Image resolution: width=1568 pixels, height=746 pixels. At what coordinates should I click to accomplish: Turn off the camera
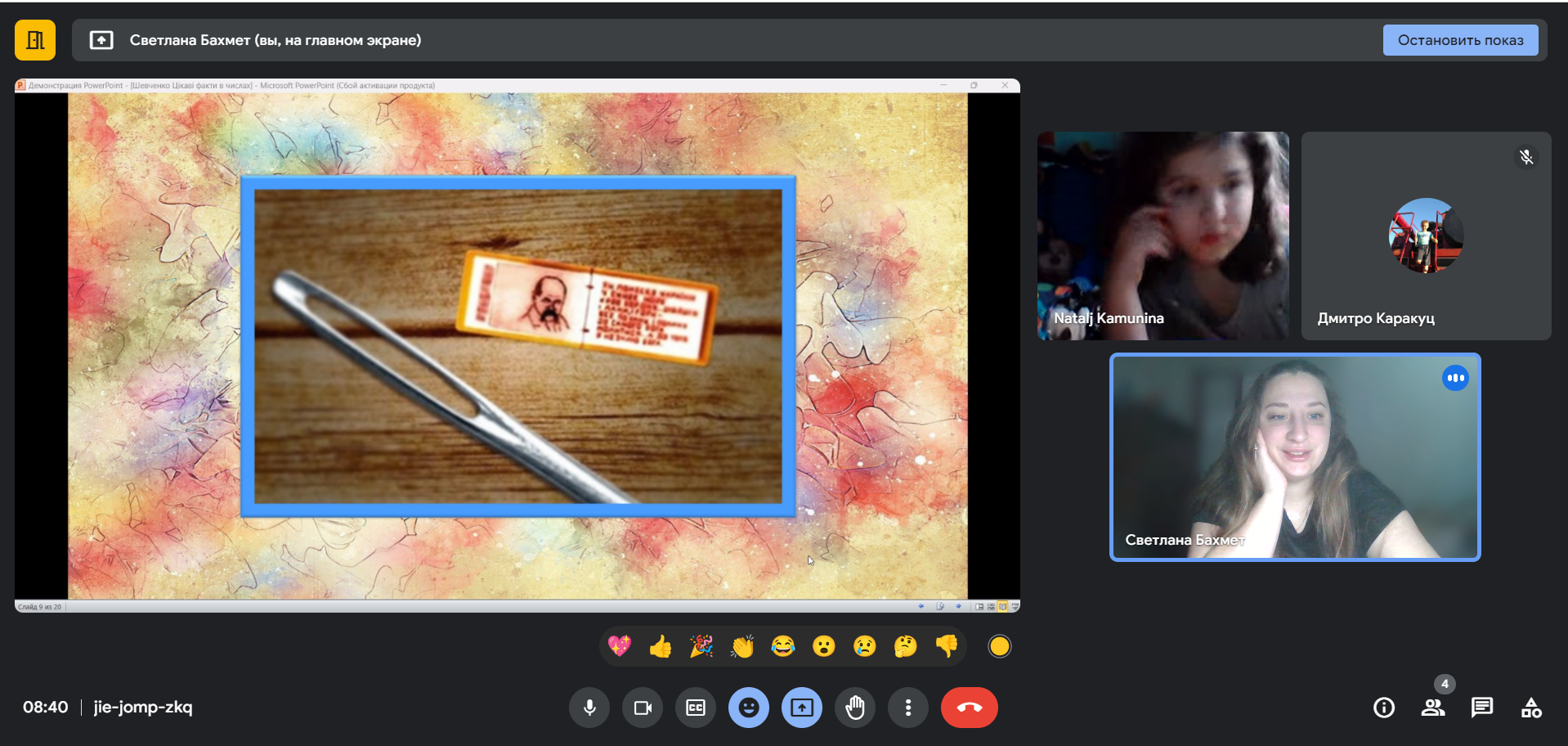[643, 708]
